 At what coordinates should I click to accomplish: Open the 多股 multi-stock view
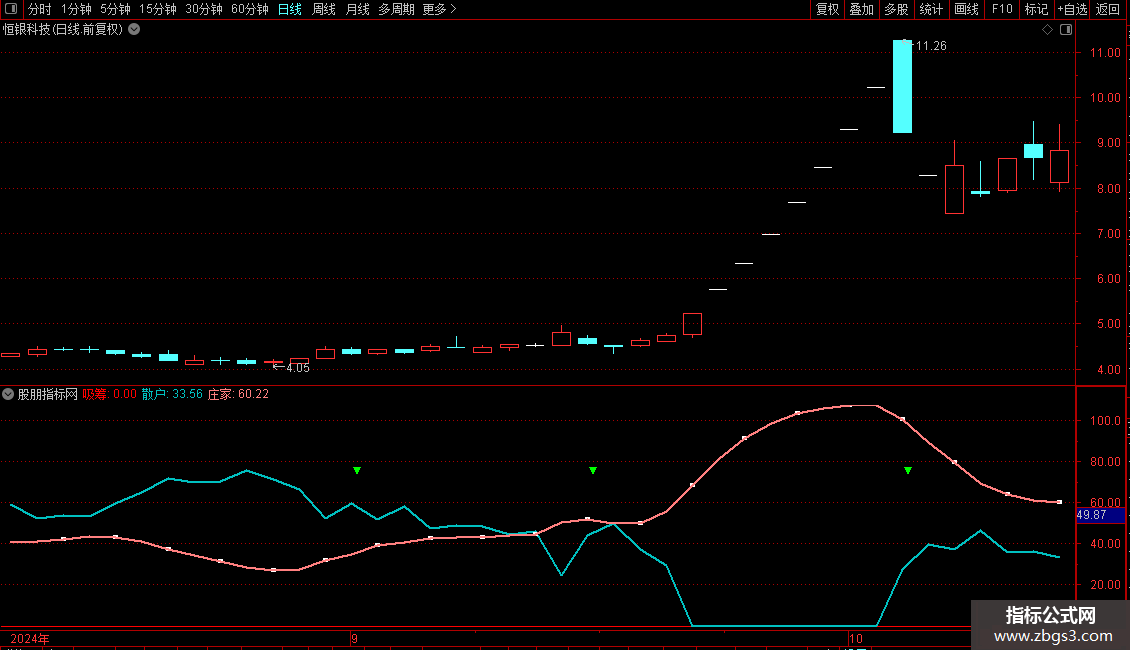(x=897, y=9)
